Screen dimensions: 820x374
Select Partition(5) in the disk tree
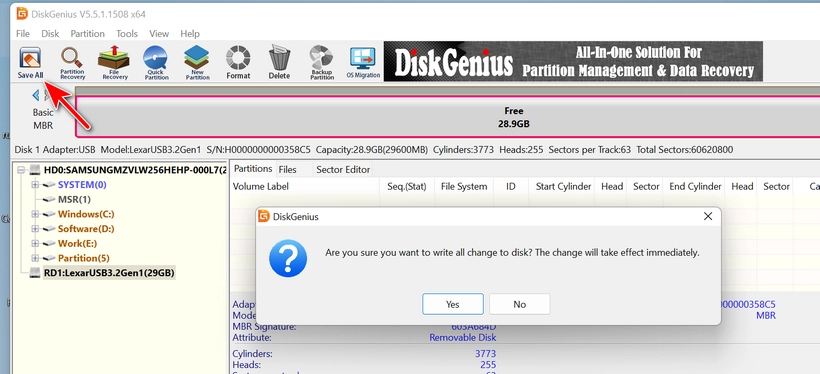84,258
